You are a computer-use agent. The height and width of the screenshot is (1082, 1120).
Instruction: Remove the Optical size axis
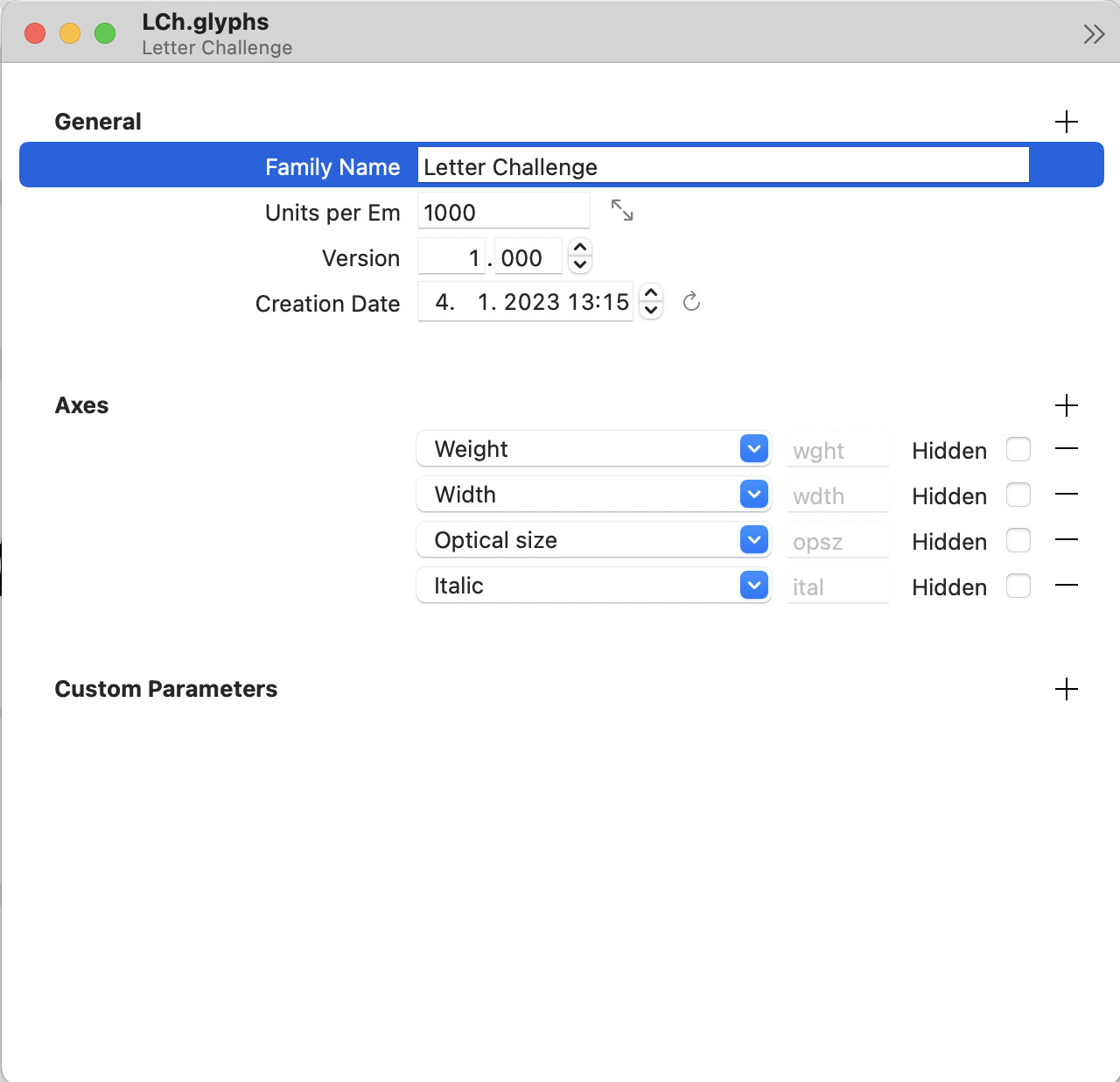tap(1066, 540)
